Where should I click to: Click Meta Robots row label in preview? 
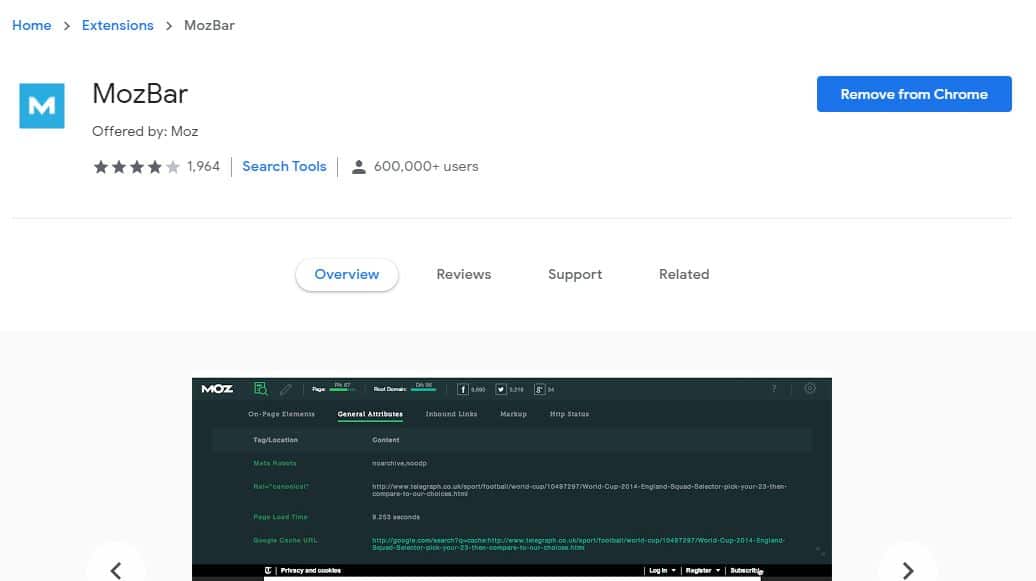[x=275, y=463]
